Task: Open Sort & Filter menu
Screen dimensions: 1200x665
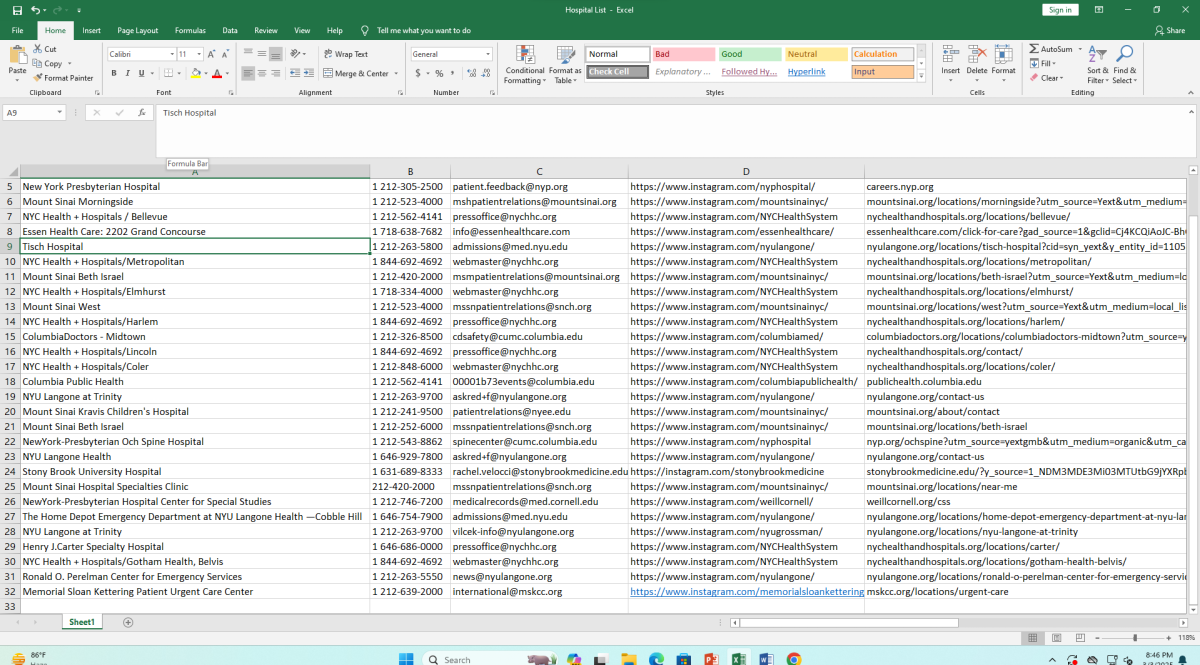Action: (x=1097, y=64)
